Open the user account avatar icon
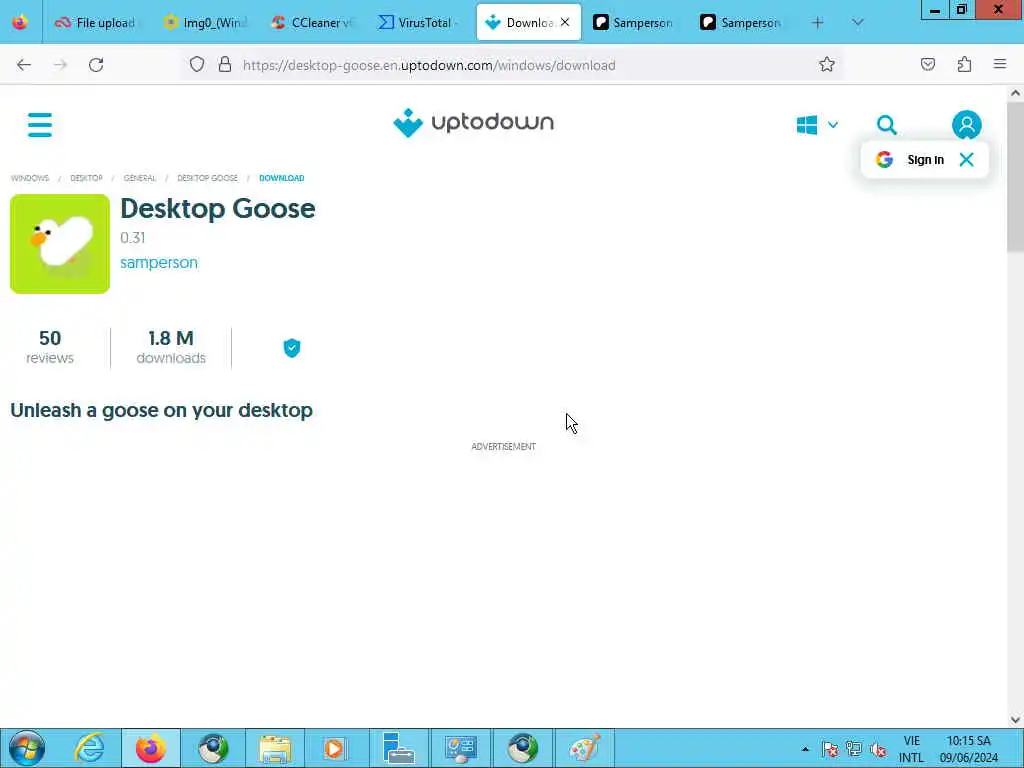The image size is (1024, 768). tap(967, 125)
